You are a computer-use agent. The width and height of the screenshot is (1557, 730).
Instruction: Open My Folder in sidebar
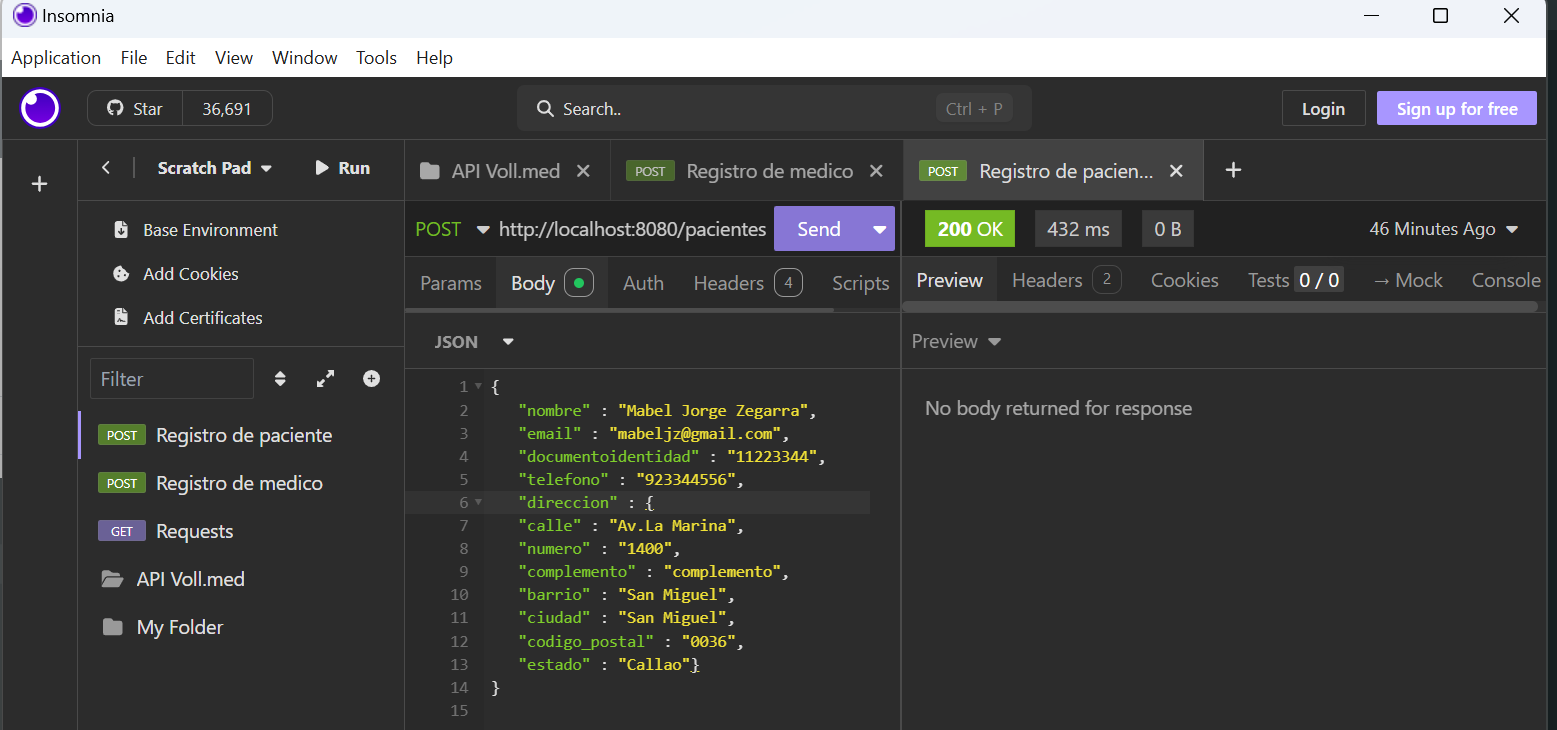pos(240,627)
